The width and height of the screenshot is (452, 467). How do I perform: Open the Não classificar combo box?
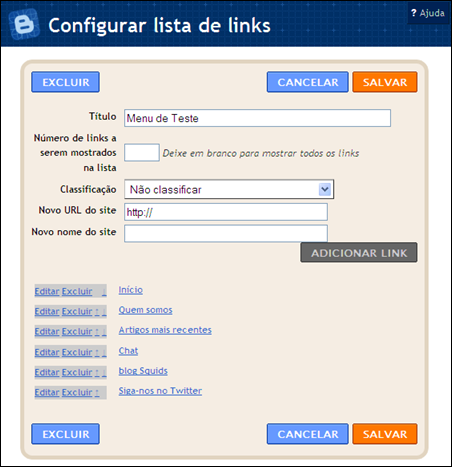pyautogui.click(x=229, y=189)
